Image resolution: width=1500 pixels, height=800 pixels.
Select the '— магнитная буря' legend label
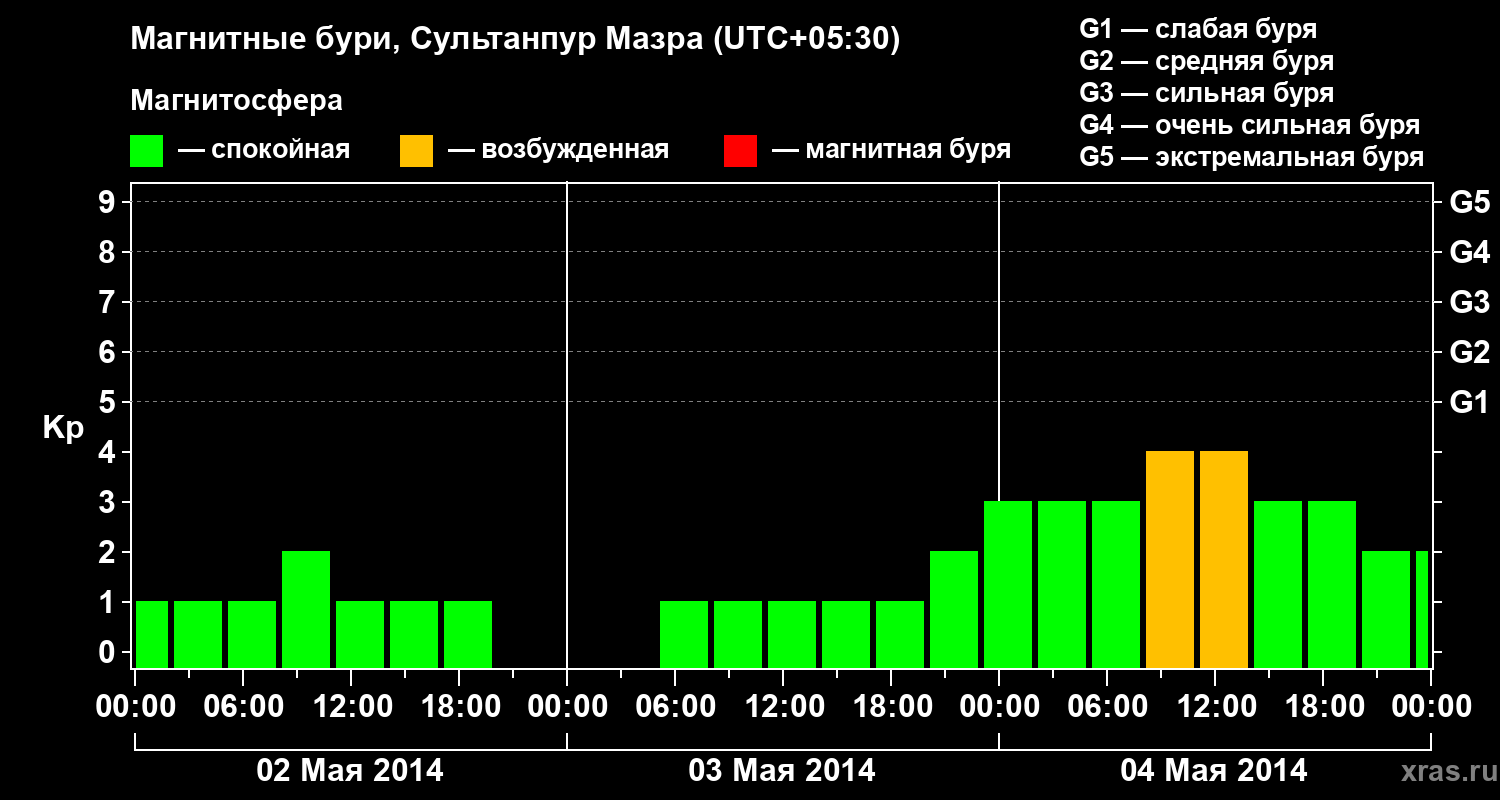pyautogui.click(x=892, y=150)
